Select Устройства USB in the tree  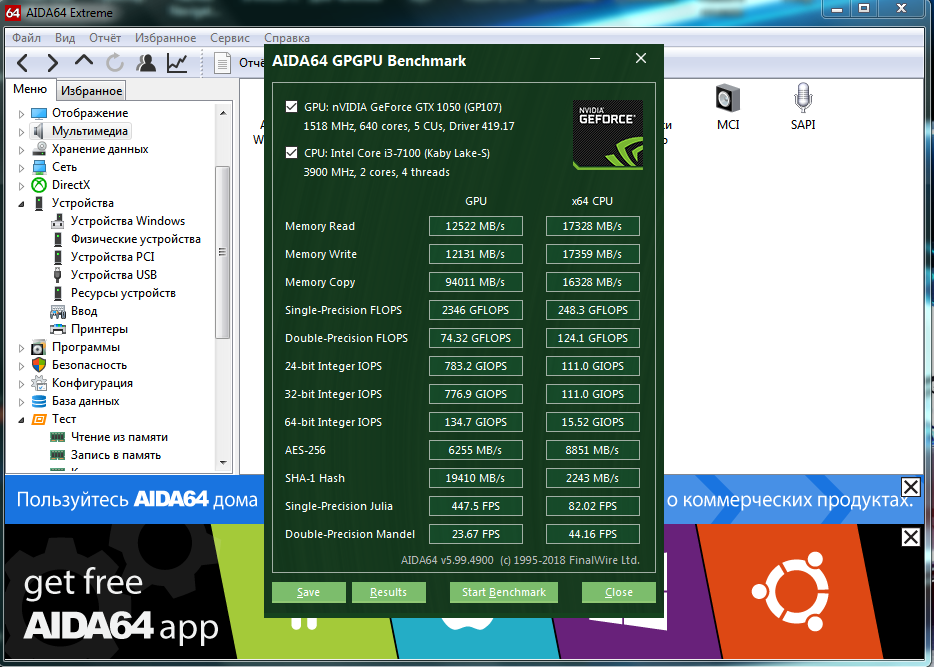(x=113, y=275)
